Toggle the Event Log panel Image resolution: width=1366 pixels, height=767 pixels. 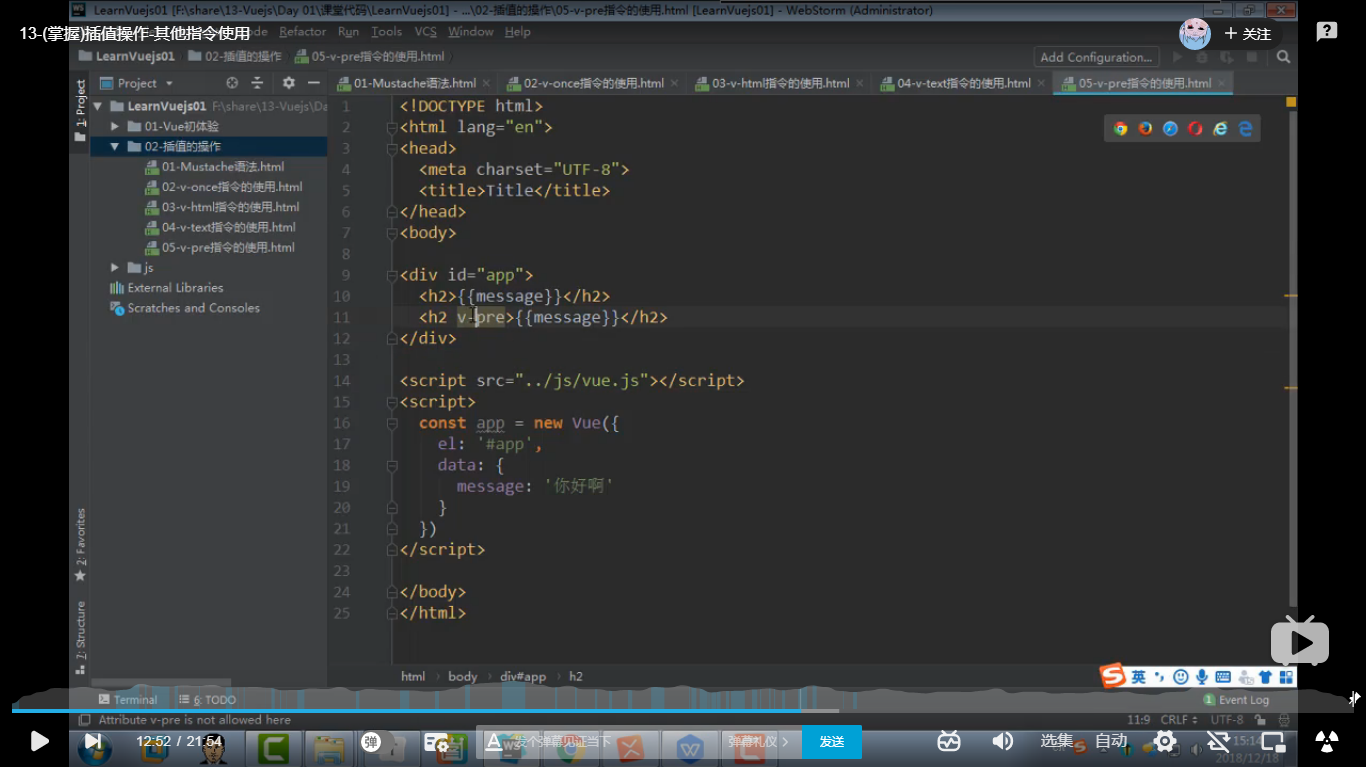1236,700
